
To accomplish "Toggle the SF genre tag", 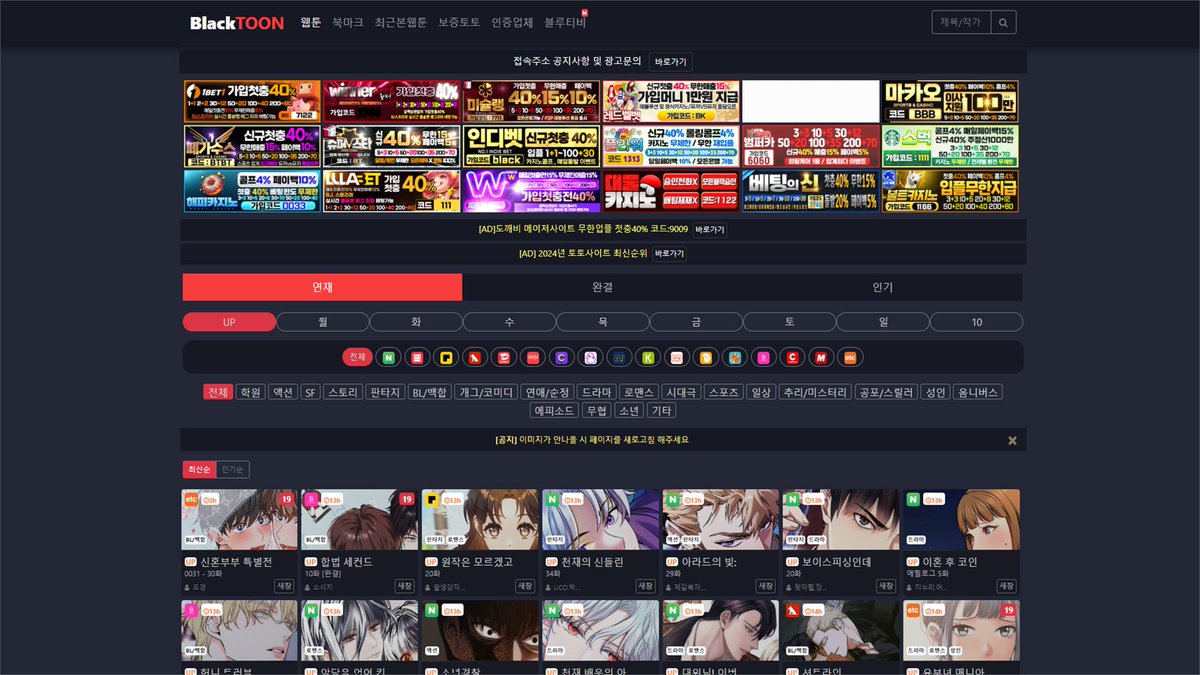I will point(311,392).
